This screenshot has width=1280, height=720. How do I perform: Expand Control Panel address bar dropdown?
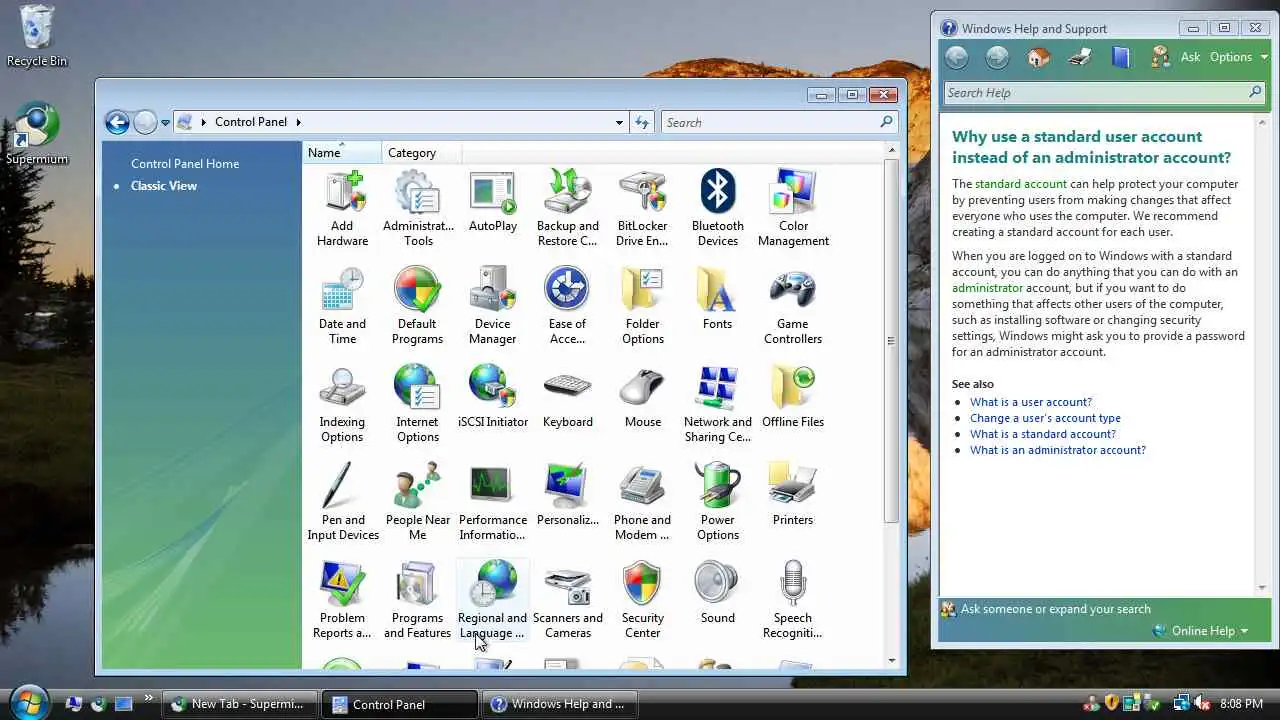coord(620,122)
